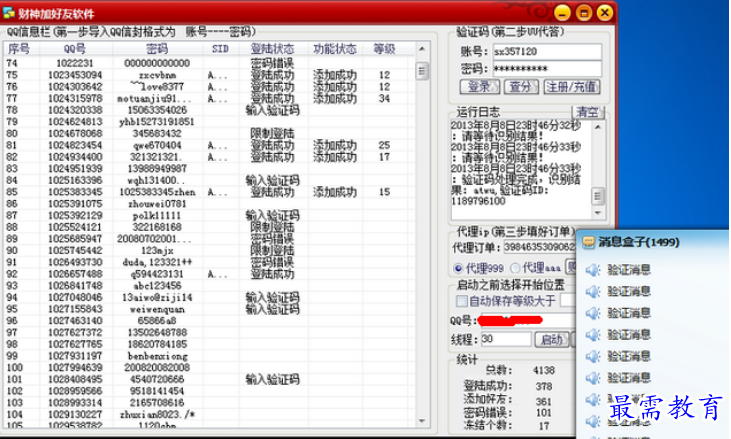
Task: Click the run log scrollbar thumb
Action: (x=598, y=196)
